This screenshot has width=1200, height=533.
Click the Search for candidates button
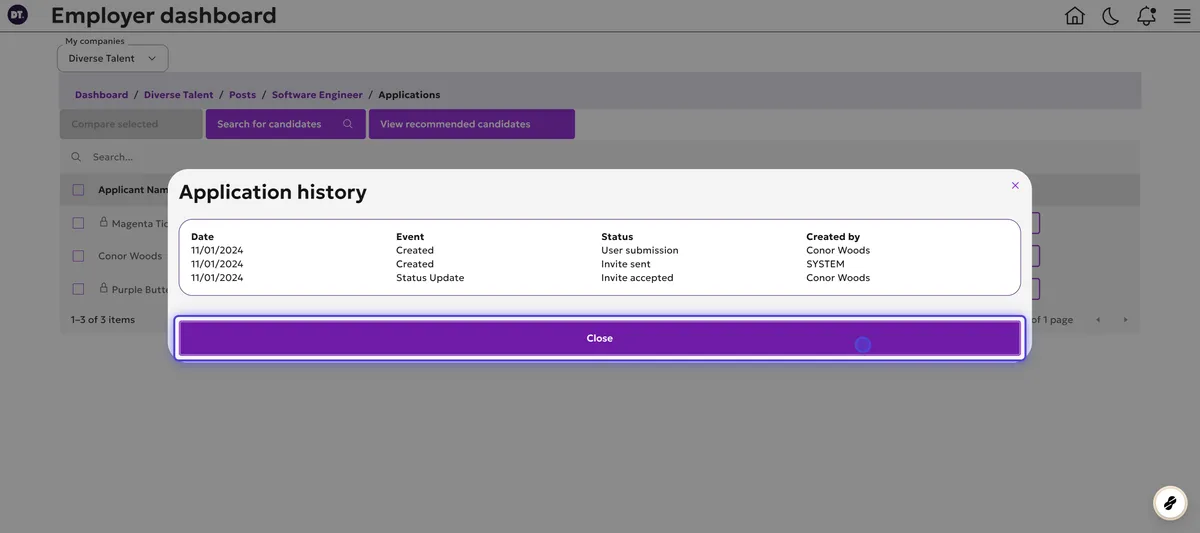[285, 124]
